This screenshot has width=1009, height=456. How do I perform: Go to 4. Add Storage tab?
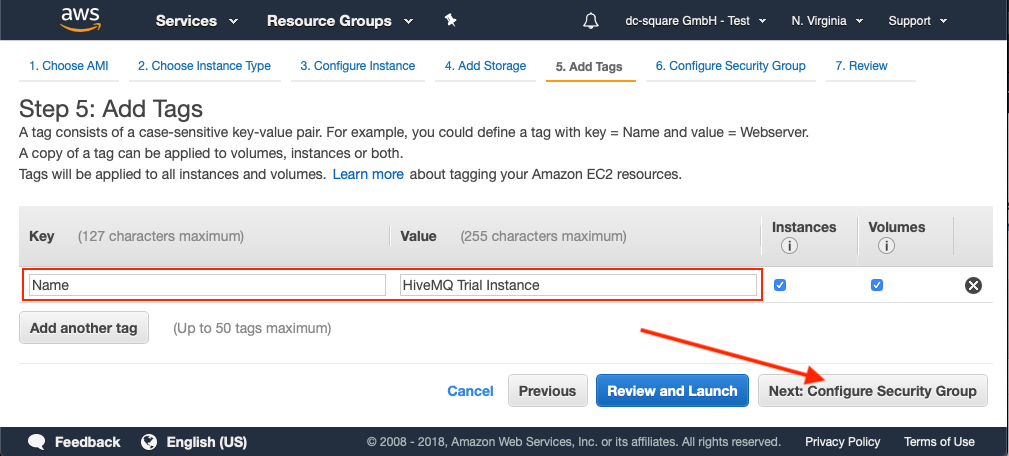pos(485,66)
